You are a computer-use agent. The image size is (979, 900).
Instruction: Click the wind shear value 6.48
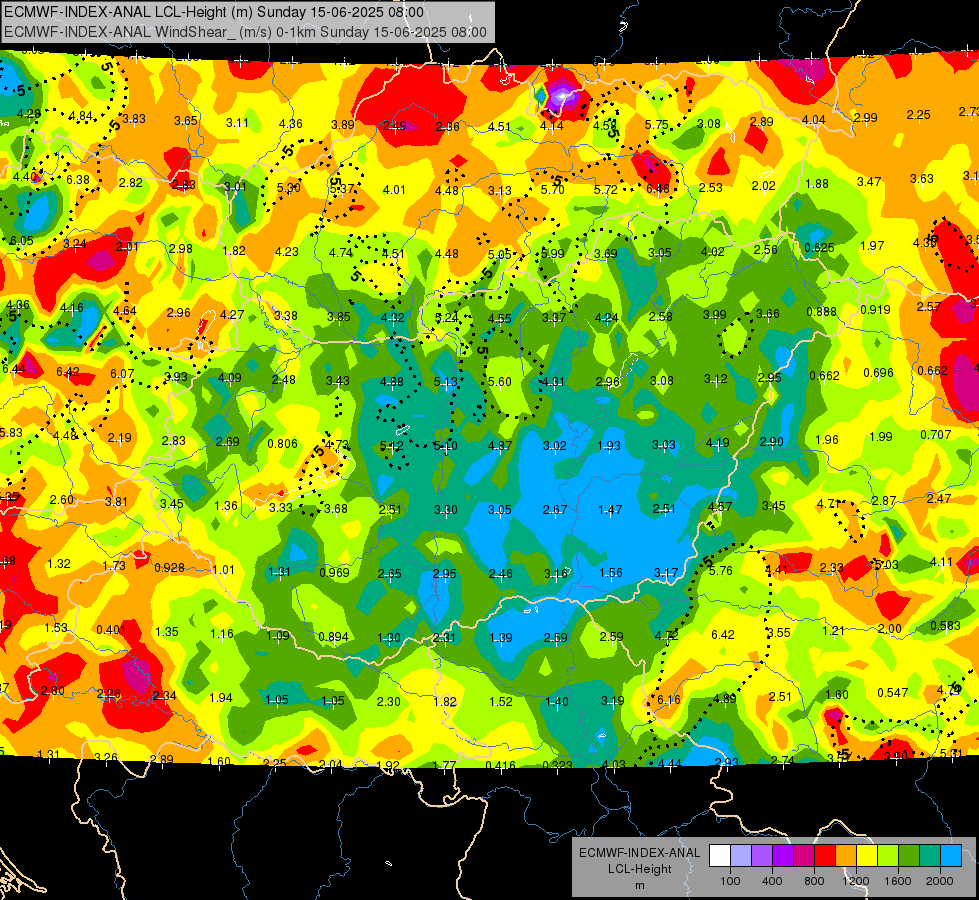(657, 188)
